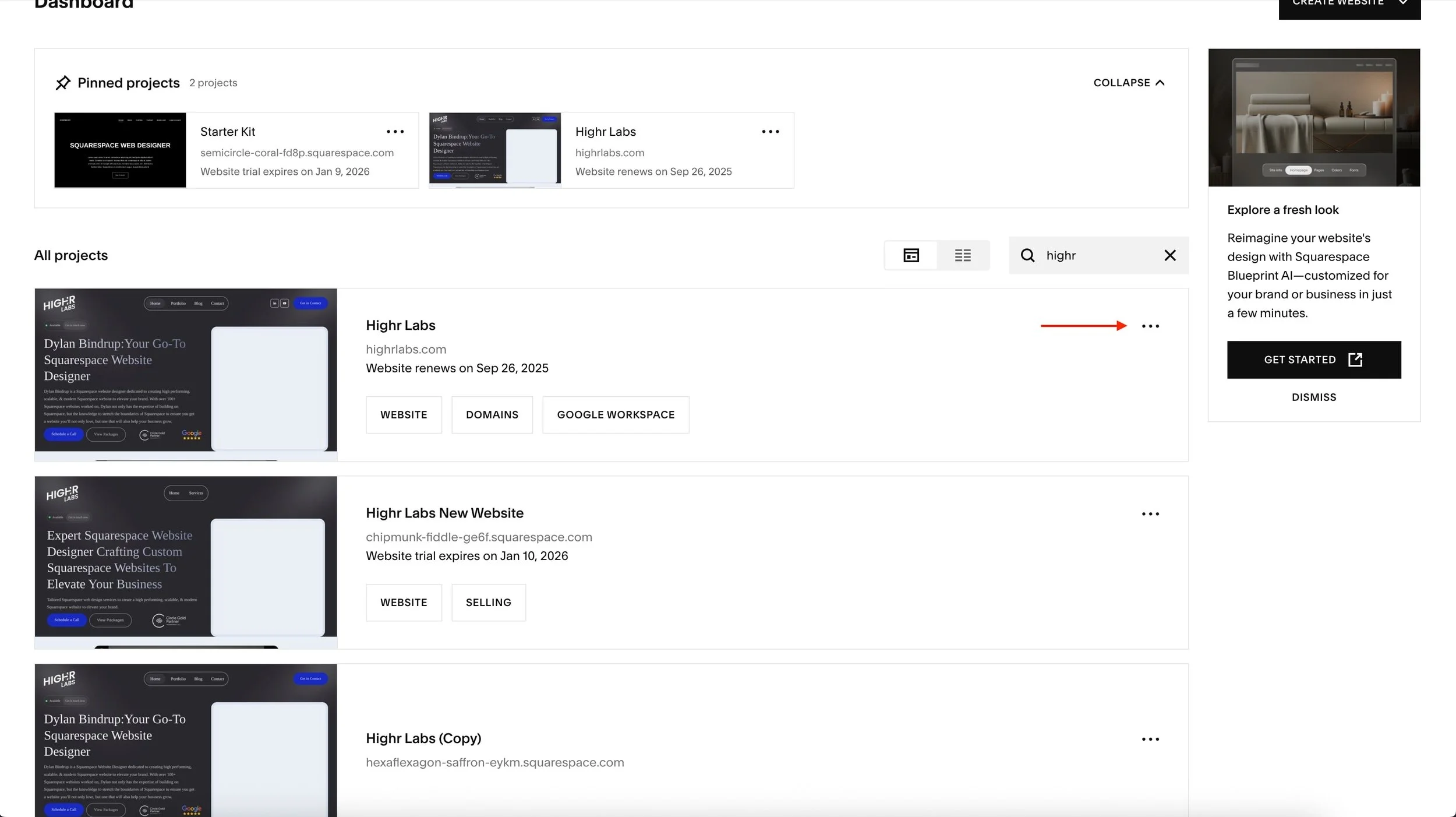The height and width of the screenshot is (817, 1456).
Task: Click the magnifying glass search icon
Action: coord(1027,255)
